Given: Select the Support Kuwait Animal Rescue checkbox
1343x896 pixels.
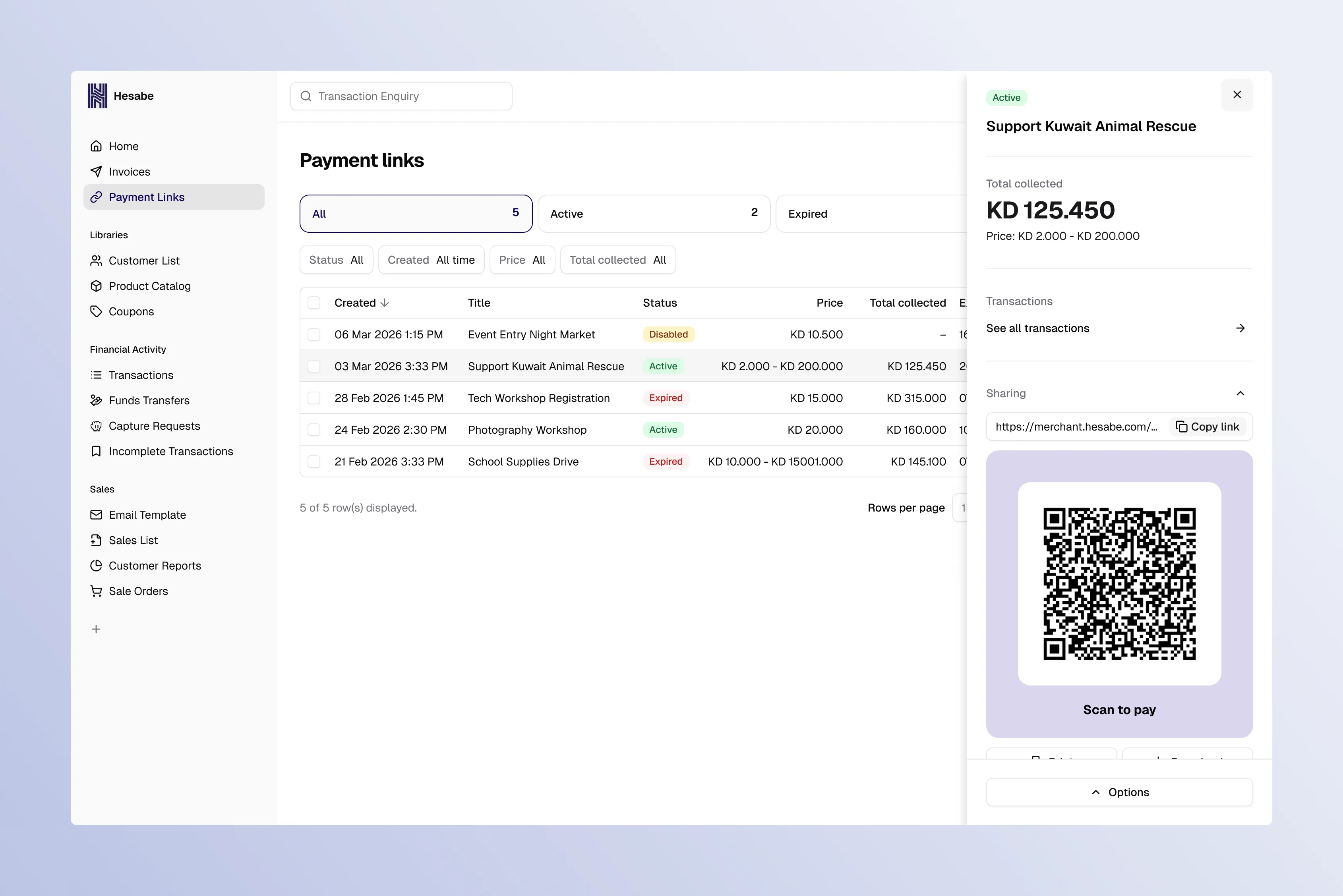Looking at the screenshot, I should [314, 366].
